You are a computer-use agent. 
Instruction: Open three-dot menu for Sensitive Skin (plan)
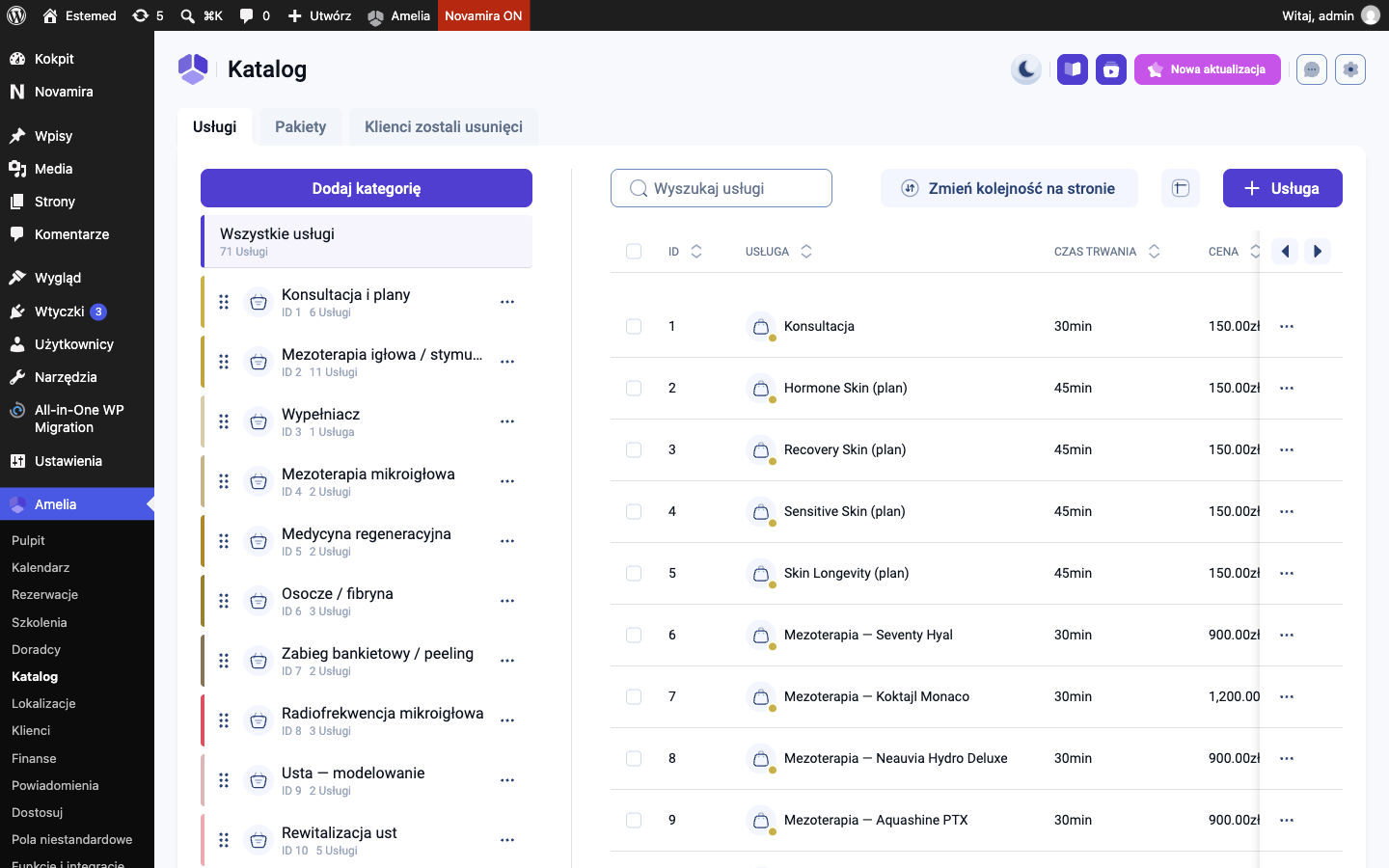(1287, 512)
